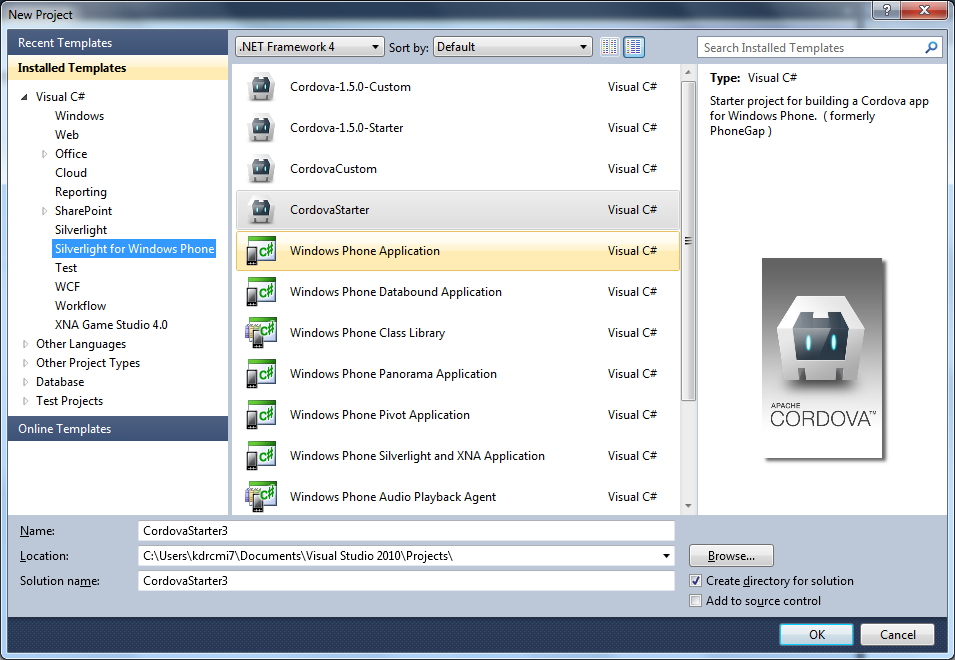
Task: Click the Windows Phone Databound Application icon
Action: (261, 292)
